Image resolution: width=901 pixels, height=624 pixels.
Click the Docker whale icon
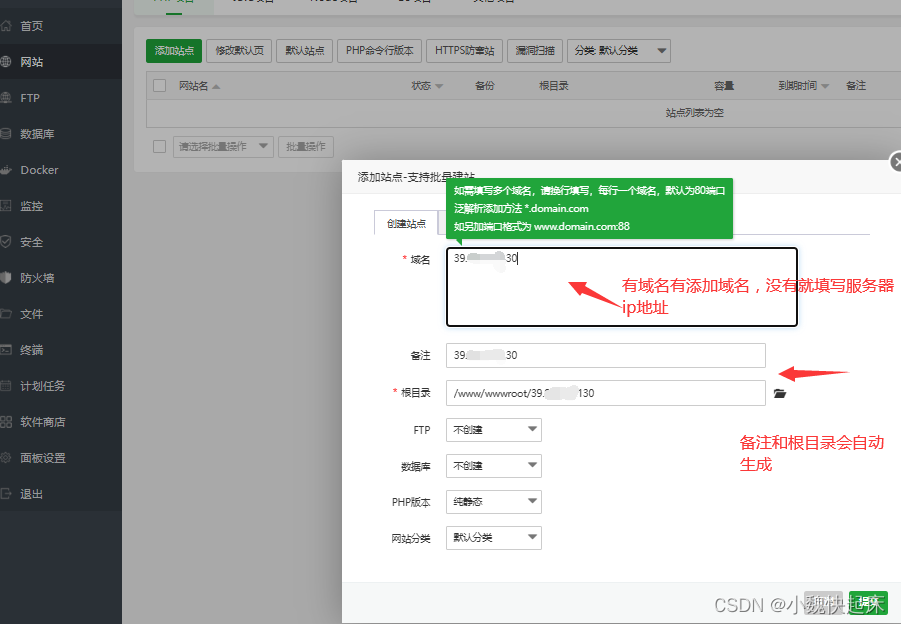coord(6,170)
